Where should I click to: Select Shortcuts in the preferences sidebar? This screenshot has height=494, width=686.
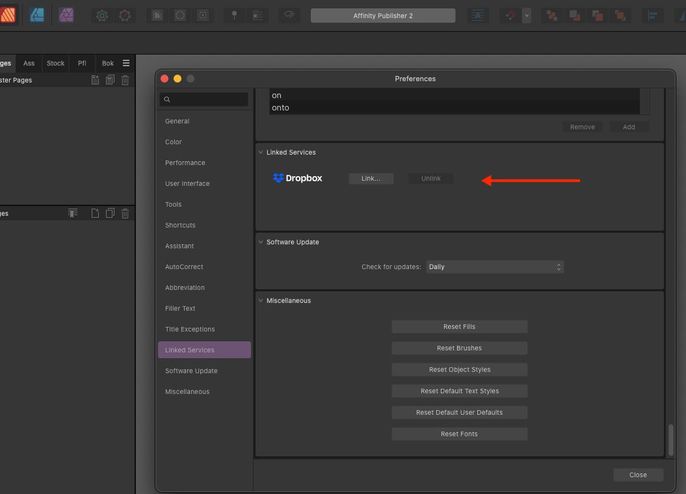point(180,225)
